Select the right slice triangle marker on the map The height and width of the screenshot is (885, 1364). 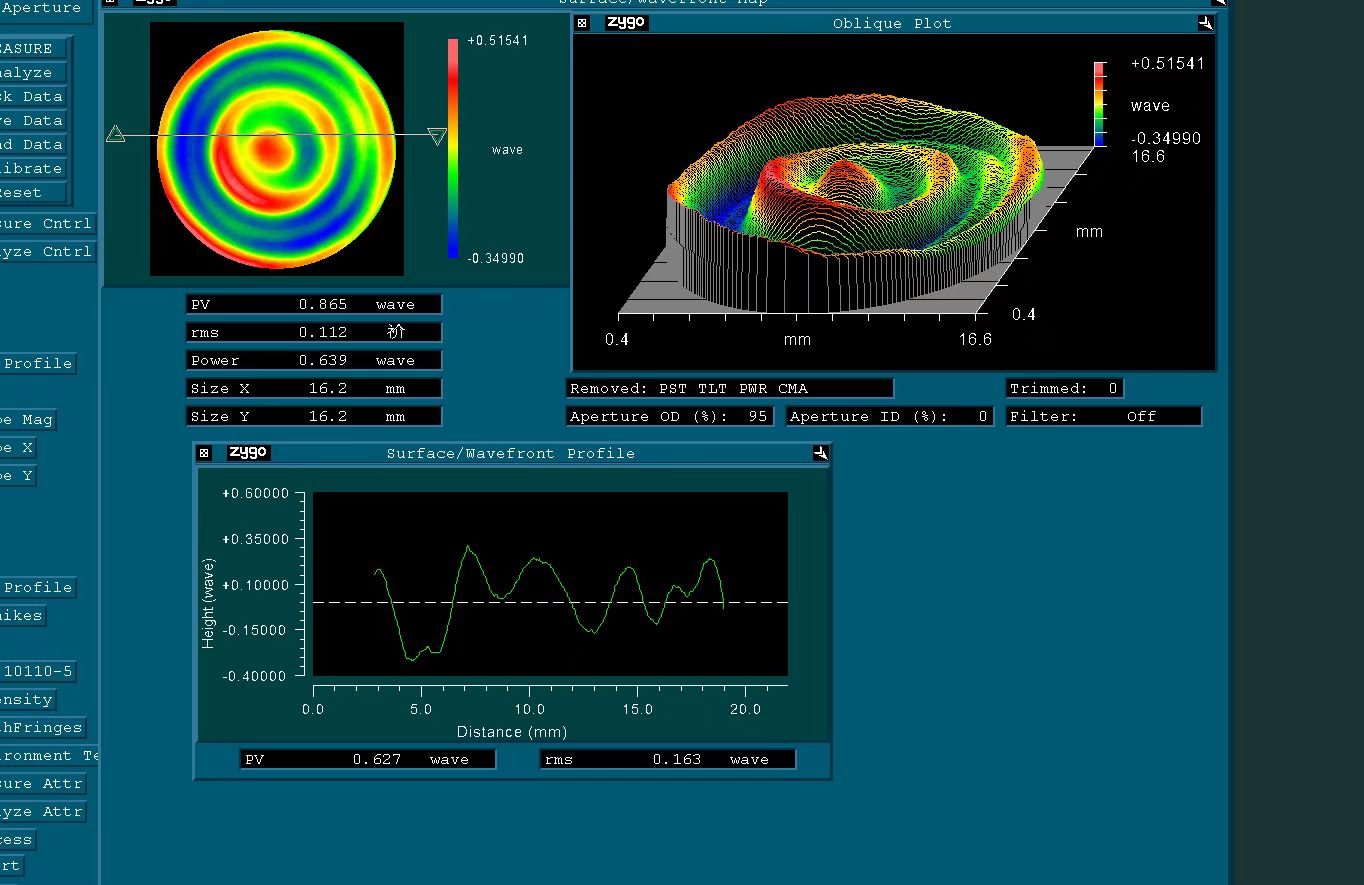[x=437, y=136]
